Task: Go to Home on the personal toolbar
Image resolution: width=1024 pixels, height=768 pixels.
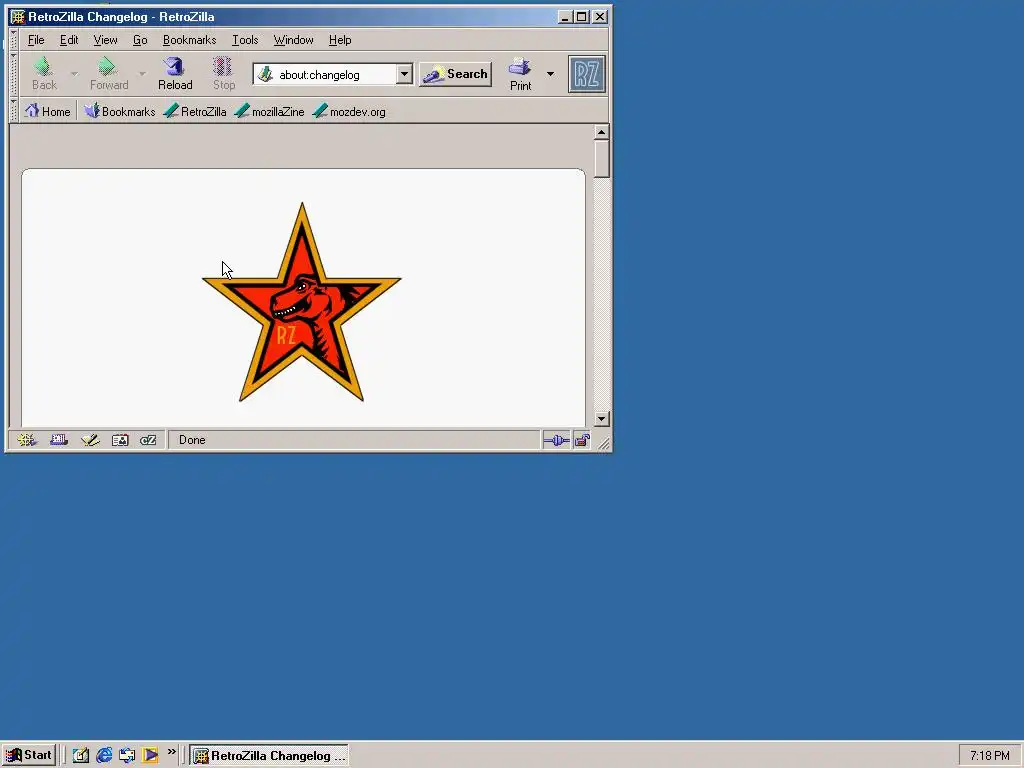Action: 47,112
